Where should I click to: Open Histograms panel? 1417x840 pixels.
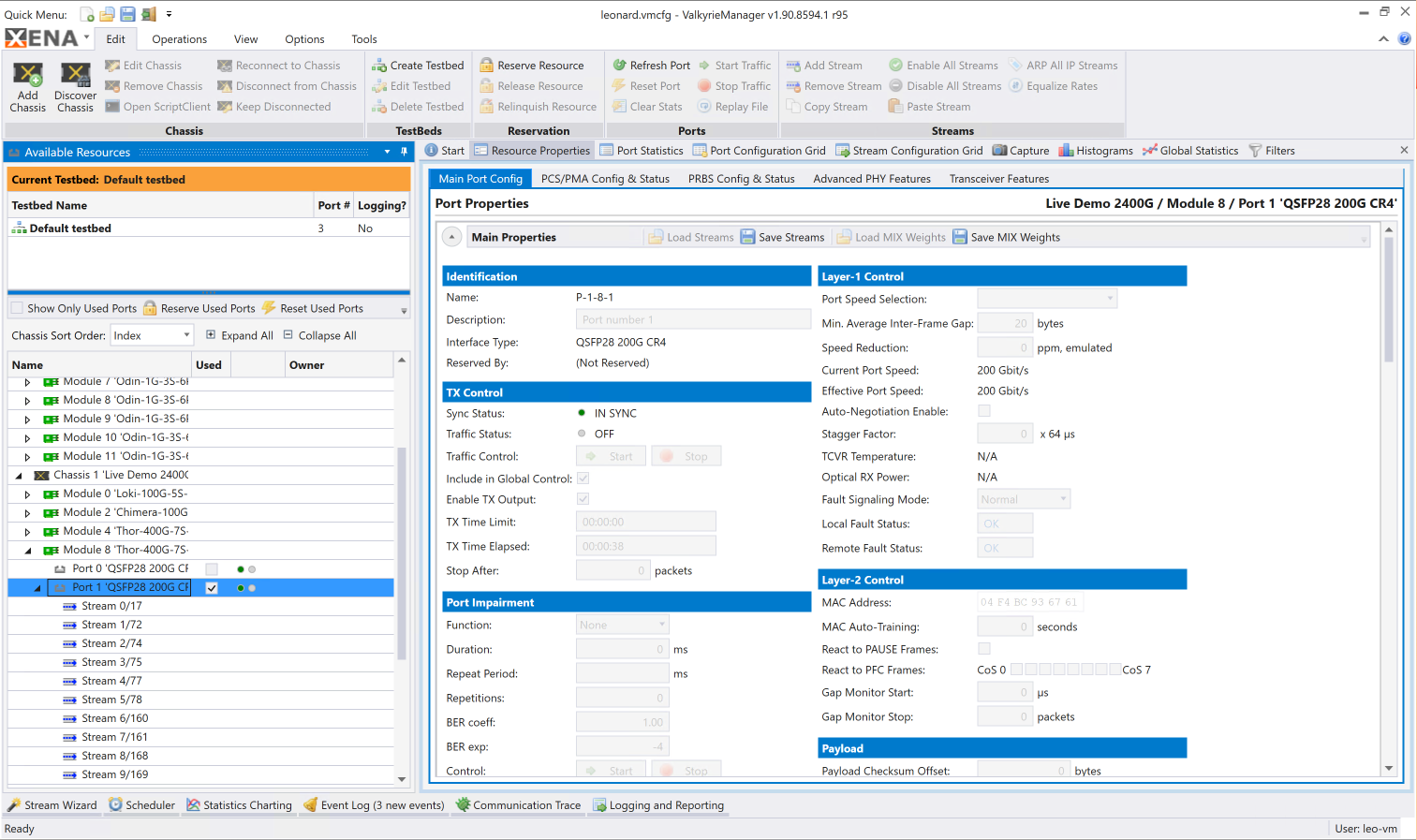pos(1095,151)
